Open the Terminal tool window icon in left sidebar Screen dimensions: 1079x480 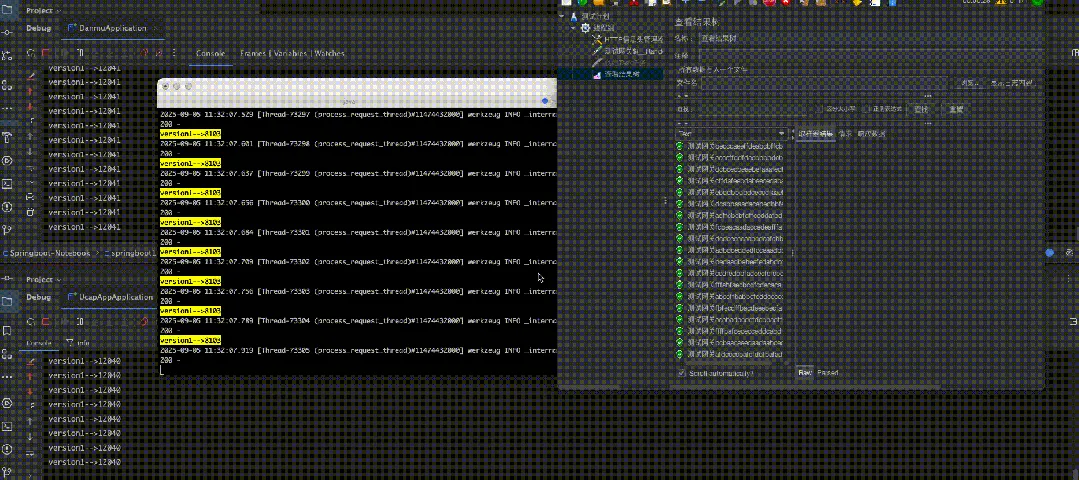coord(7,184)
